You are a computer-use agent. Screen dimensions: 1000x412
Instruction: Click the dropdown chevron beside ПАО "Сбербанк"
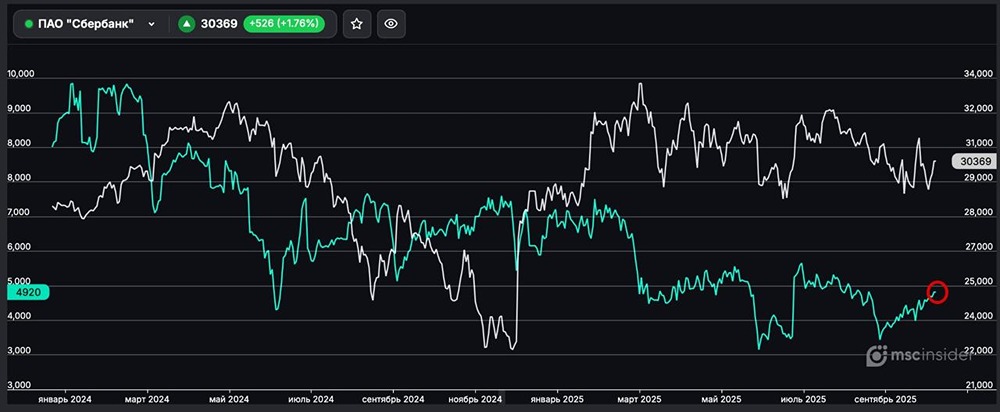pos(151,24)
